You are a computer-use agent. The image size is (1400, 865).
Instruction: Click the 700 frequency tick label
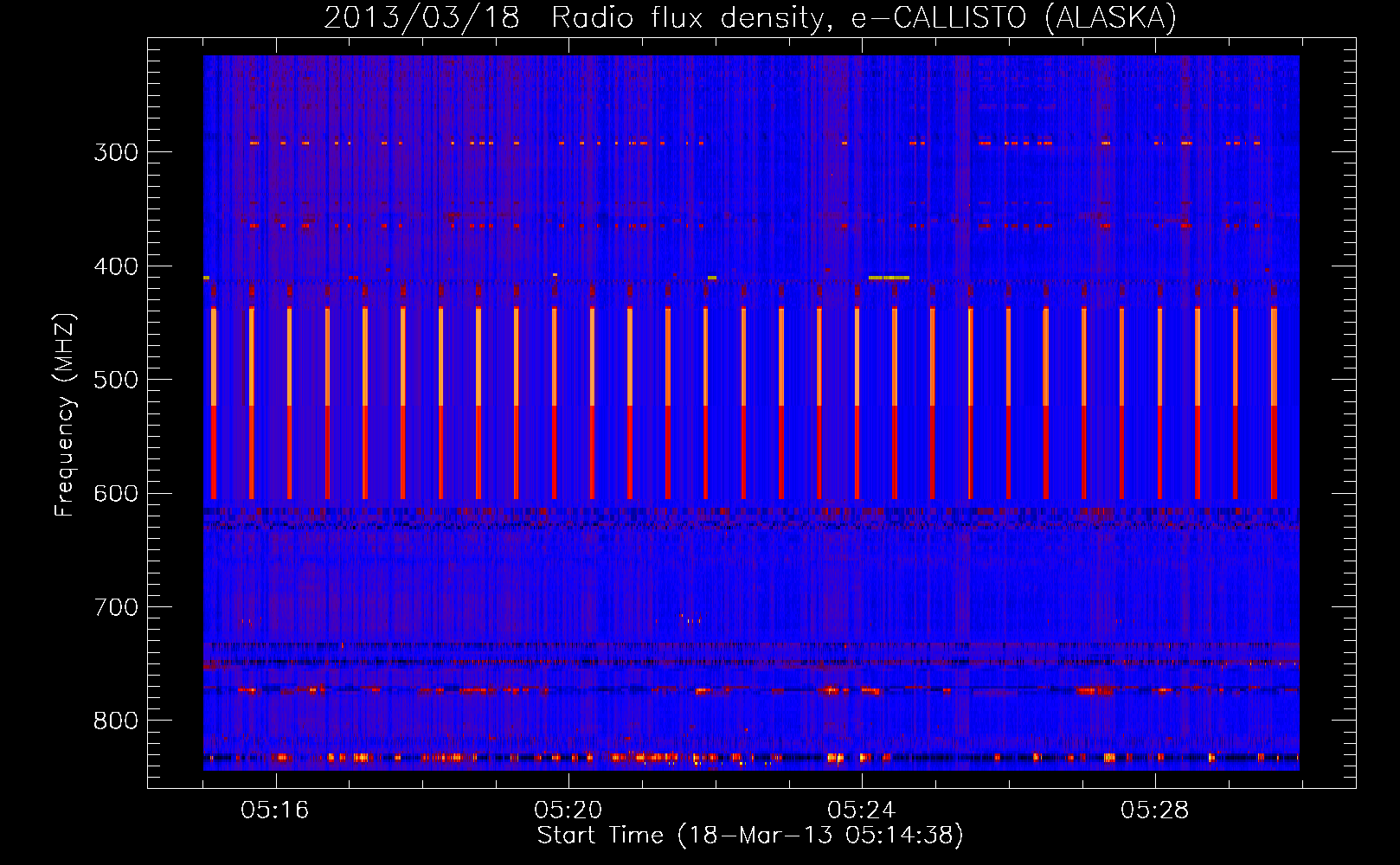[116, 607]
